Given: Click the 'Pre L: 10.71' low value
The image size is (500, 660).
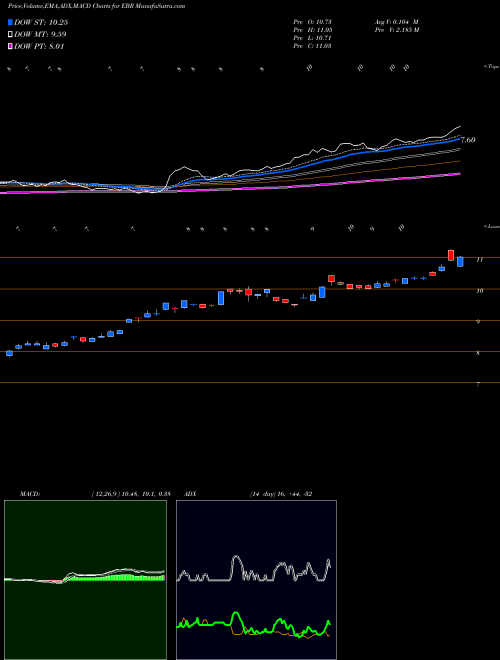Looking at the screenshot, I should [313, 38].
